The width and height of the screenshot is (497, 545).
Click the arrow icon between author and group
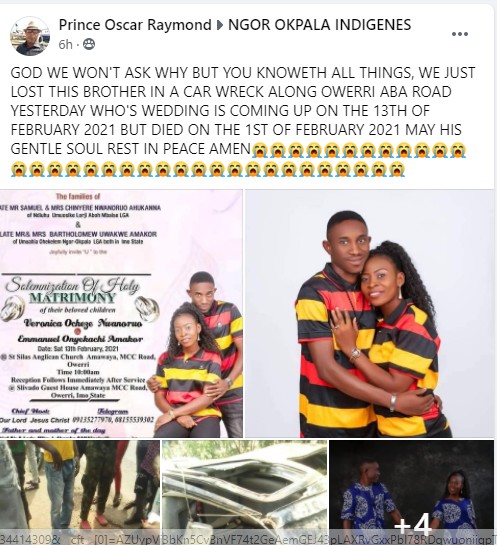220,25
